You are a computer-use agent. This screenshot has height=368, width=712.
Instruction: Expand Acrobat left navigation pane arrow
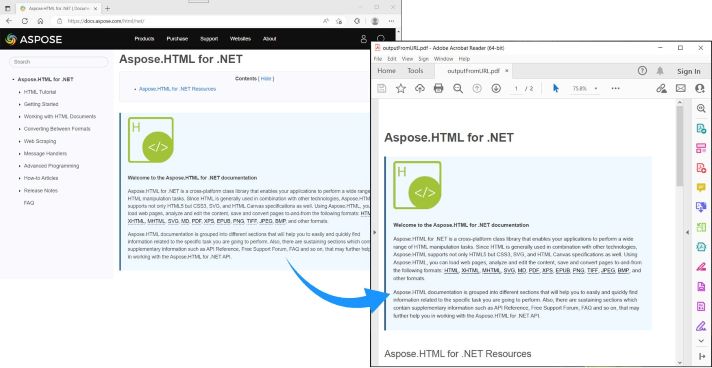pyautogui.click(x=375, y=232)
